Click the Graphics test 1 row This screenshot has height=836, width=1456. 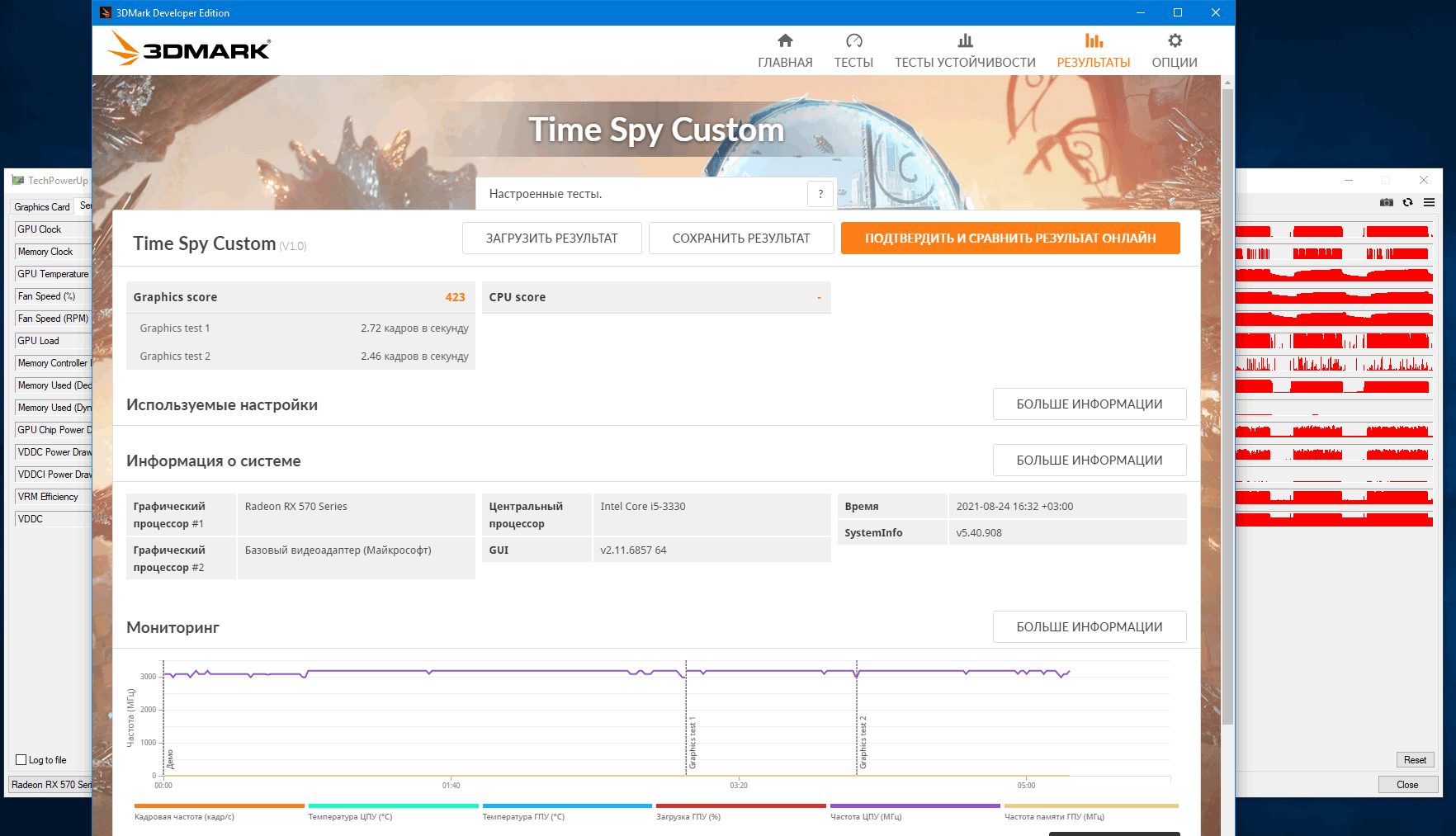pos(300,328)
